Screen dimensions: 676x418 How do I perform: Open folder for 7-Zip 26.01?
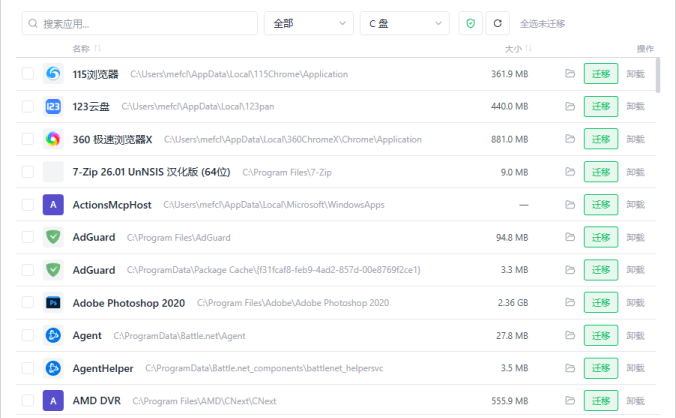pyautogui.click(x=570, y=172)
